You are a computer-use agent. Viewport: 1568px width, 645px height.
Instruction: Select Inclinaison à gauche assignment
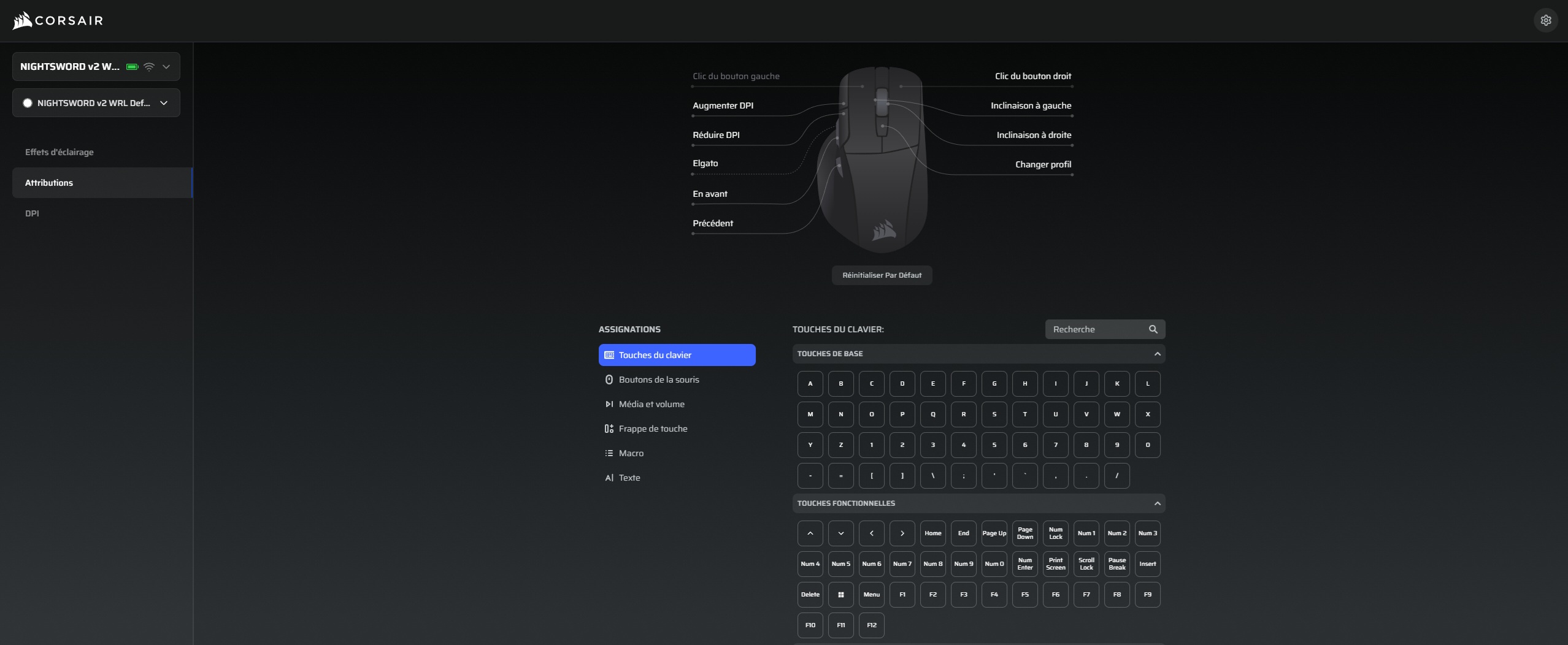[1031, 105]
